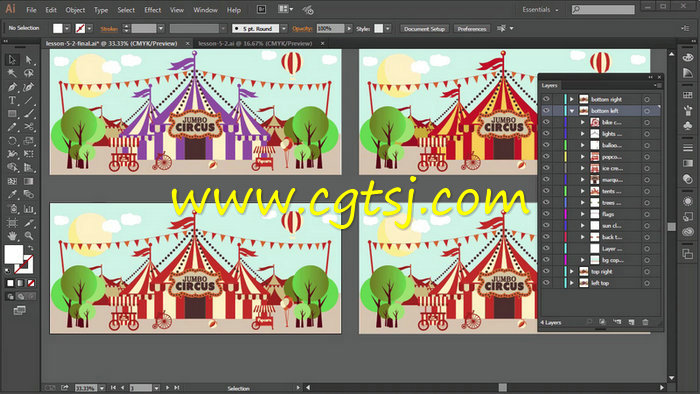This screenshot has height=394, width=700.
Task: Select the Selection tool arrow
Action: 12,59
